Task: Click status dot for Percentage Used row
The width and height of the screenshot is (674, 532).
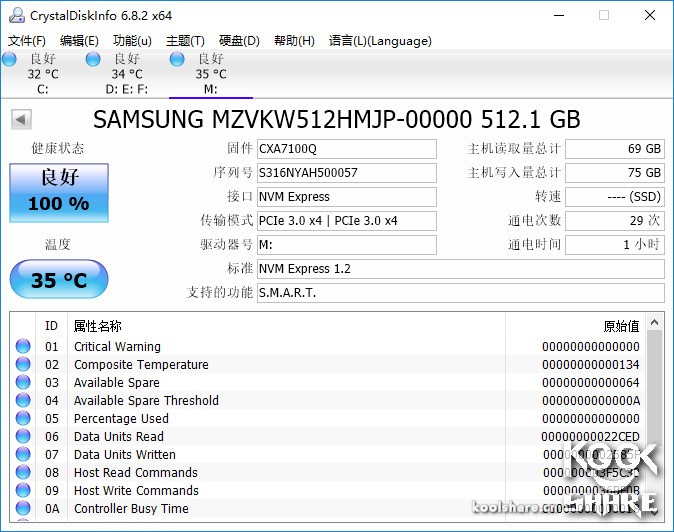Action: pos(23,418)
